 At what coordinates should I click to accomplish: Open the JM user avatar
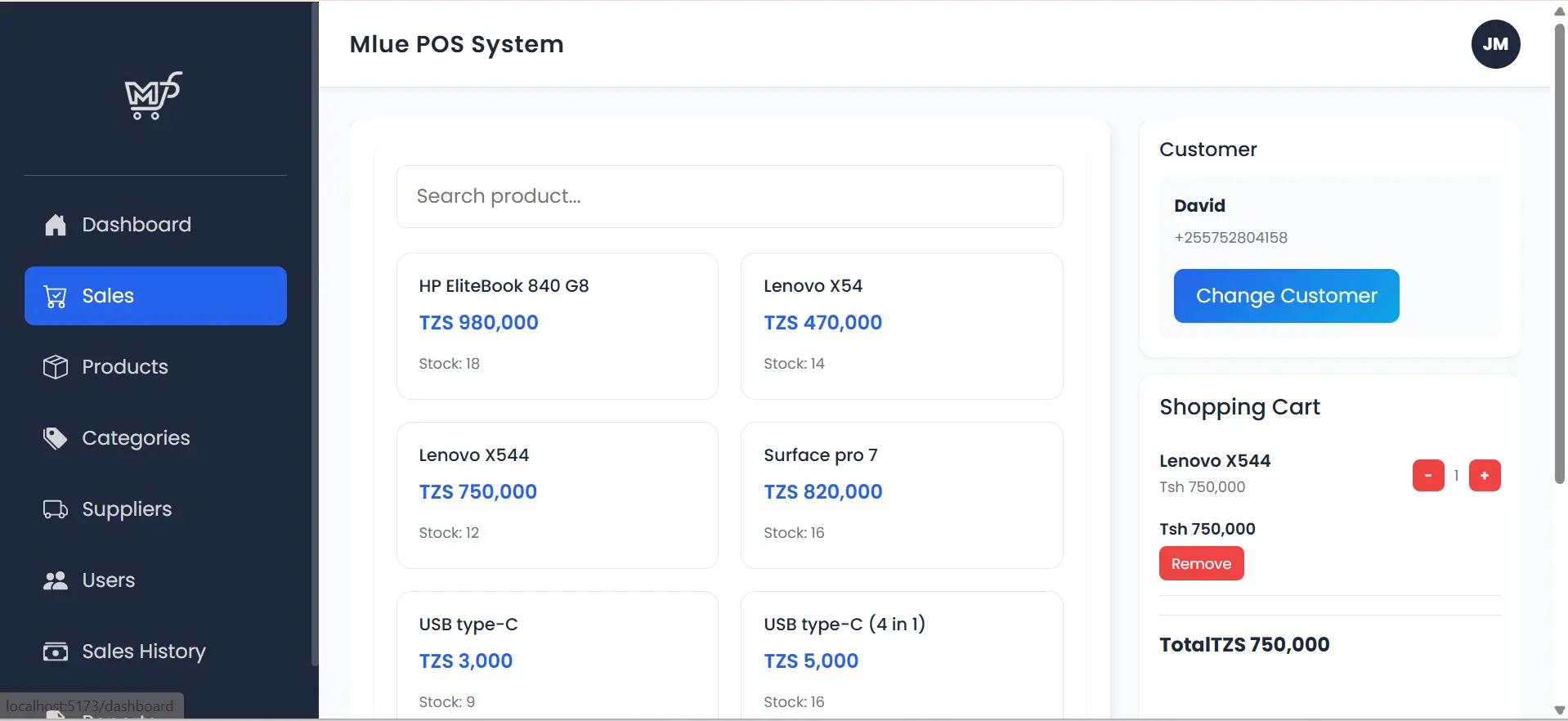(1495, 44)
